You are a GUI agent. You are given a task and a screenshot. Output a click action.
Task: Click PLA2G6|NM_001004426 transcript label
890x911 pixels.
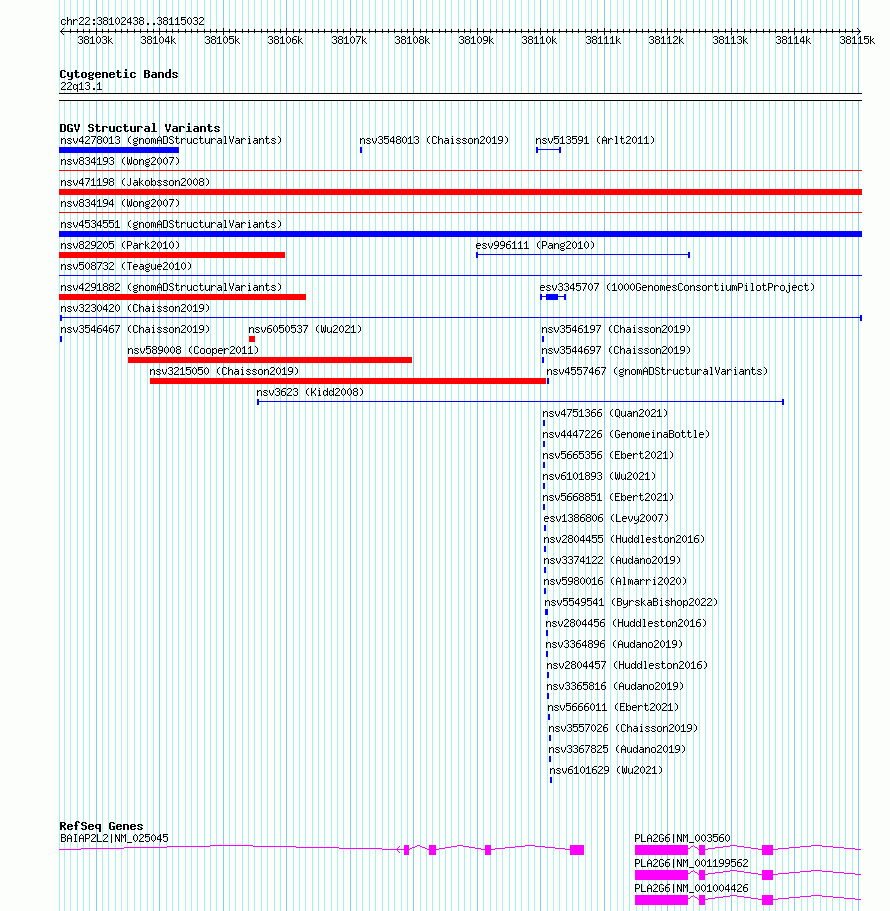691,888
